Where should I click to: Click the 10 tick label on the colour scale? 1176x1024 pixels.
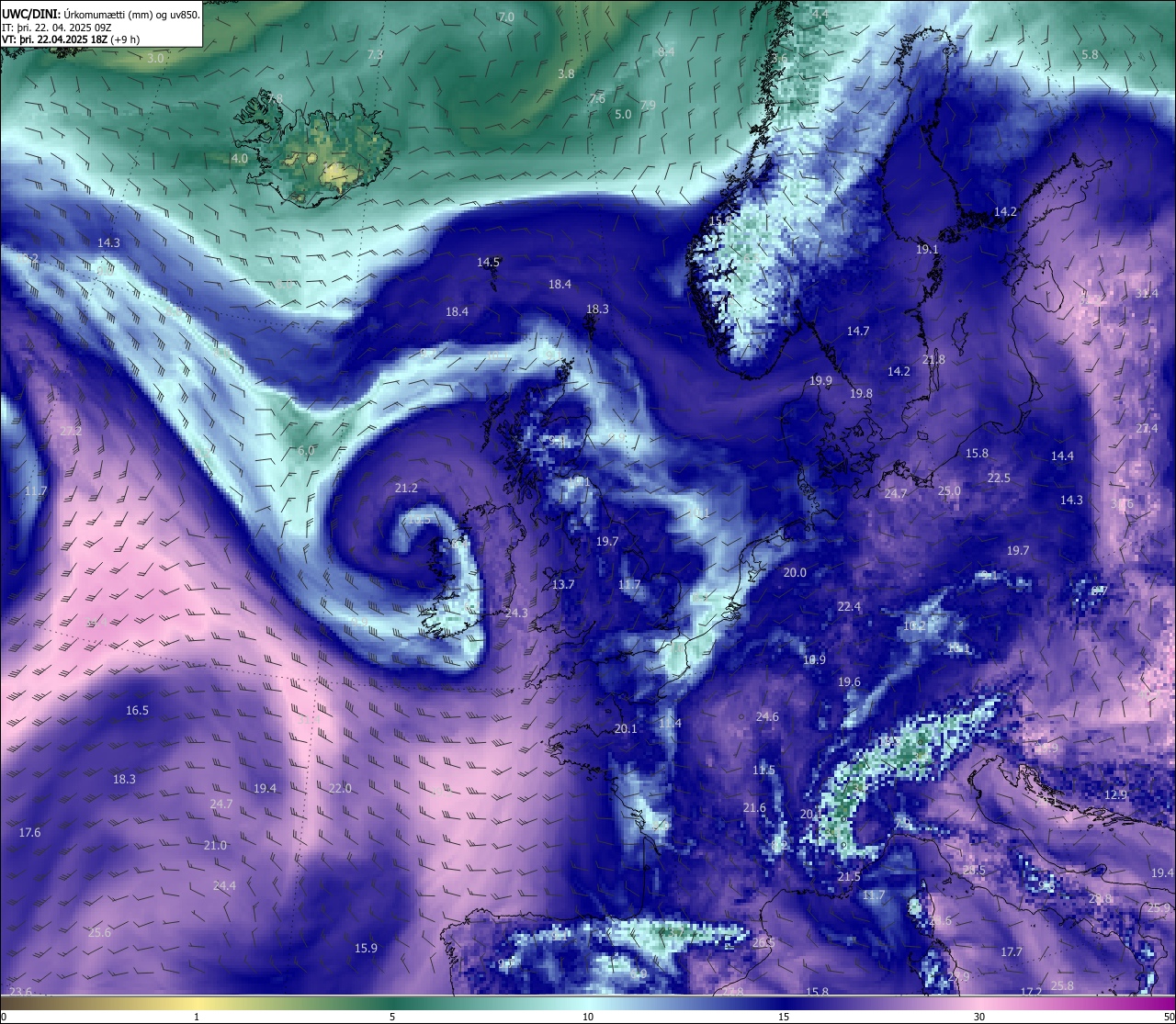coord(588,1017)
